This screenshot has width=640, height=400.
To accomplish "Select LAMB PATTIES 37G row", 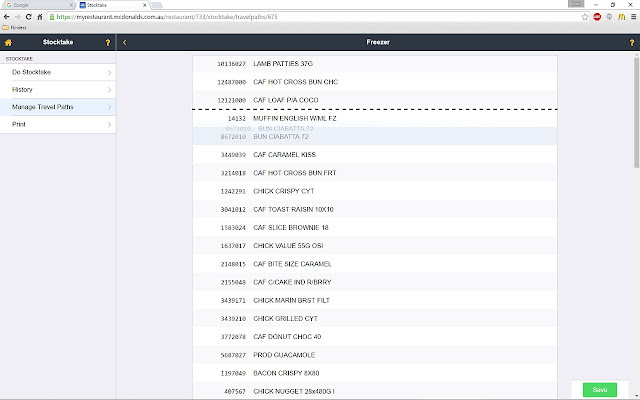I will [x=375, y=64].
